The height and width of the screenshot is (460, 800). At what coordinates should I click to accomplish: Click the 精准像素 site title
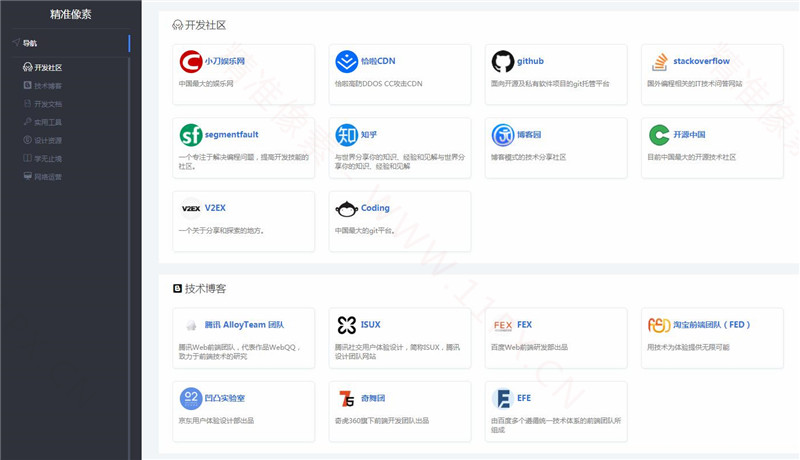[x=70, y=14]
